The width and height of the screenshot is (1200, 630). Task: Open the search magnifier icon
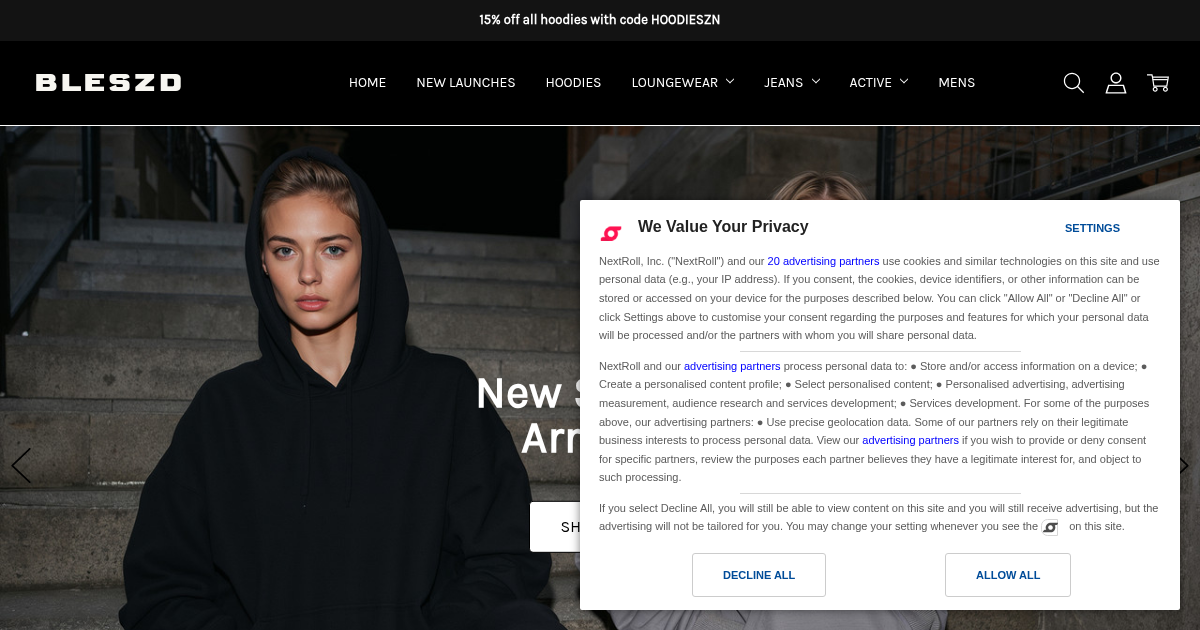pos(1073,83)
